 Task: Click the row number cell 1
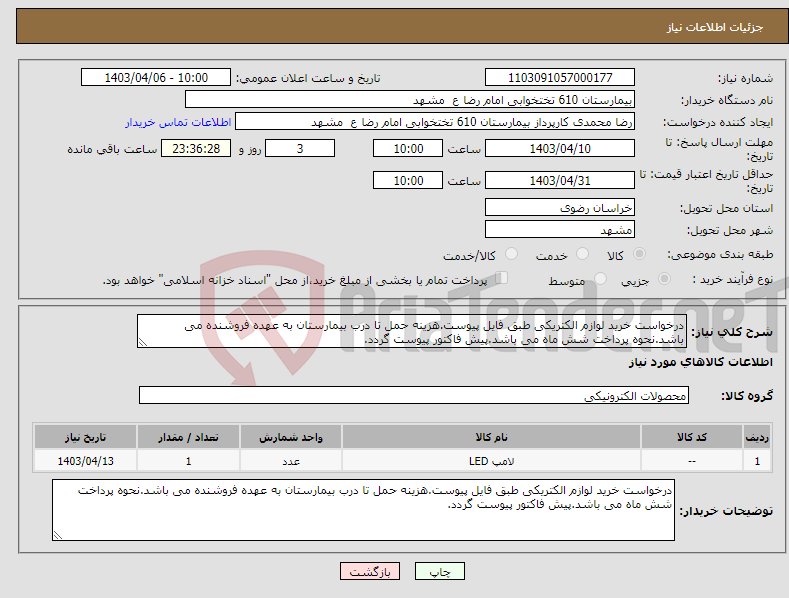point(757,461)
